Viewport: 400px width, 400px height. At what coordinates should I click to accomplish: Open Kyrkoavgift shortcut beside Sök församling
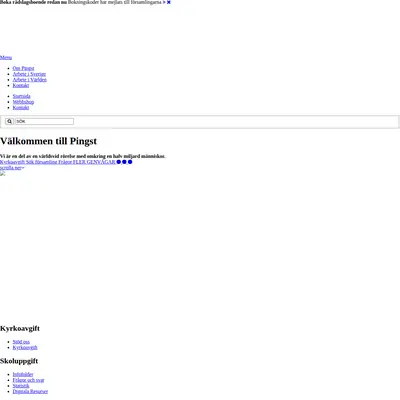pyautogui.click(x=12, y=162)
